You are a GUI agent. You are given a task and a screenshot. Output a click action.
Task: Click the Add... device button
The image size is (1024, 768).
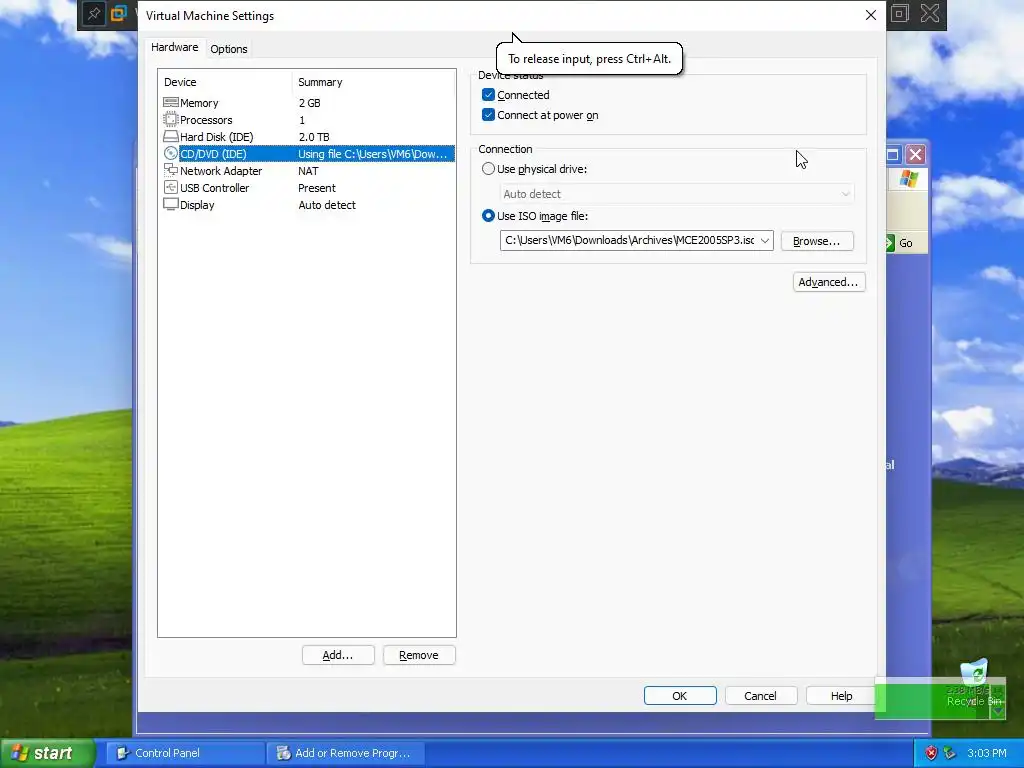338,655
